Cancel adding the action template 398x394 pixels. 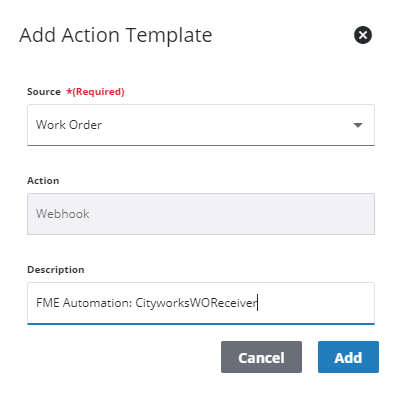[x=261, y=357]
